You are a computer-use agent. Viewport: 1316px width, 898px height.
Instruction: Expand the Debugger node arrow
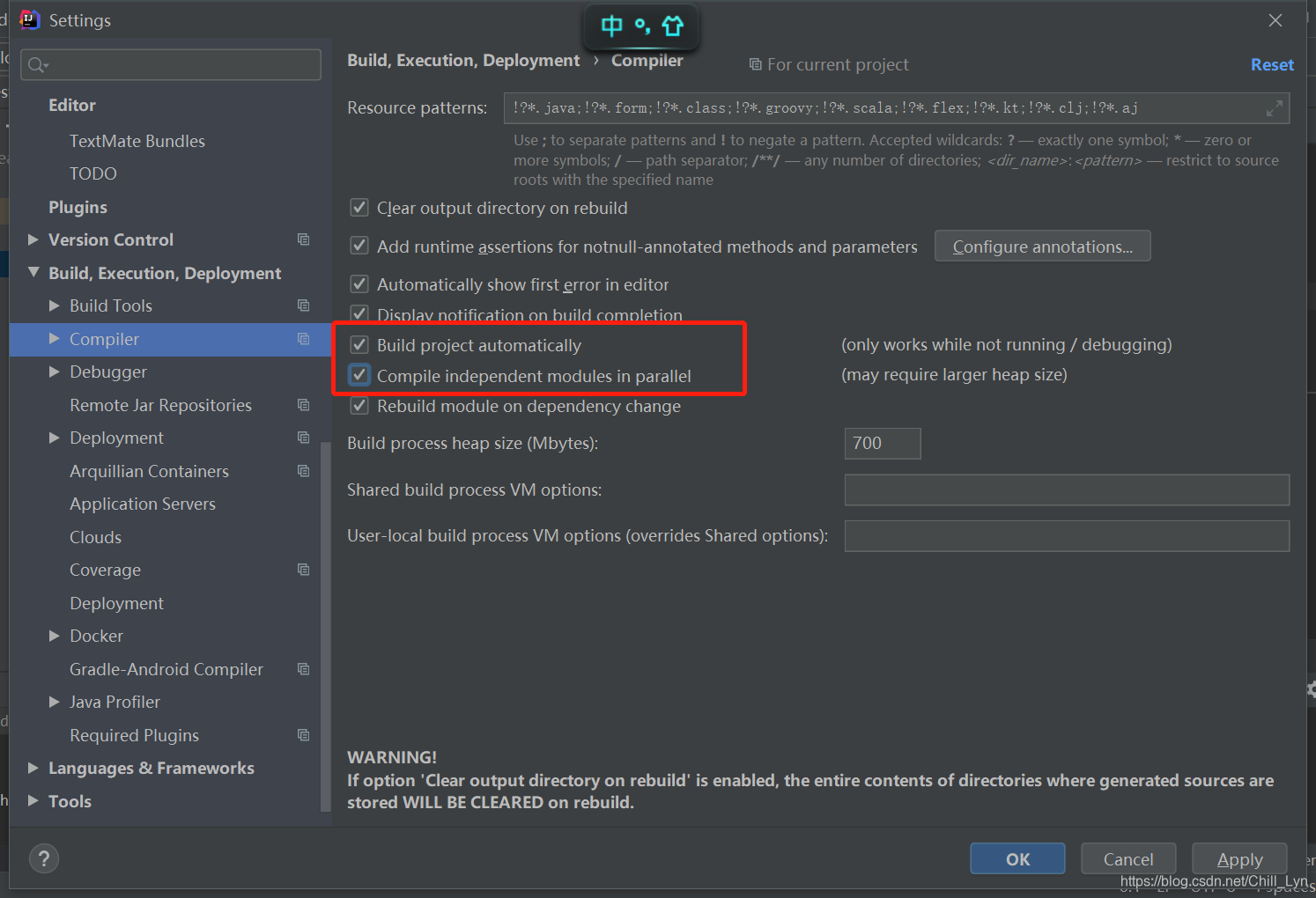tap(54, 372)
